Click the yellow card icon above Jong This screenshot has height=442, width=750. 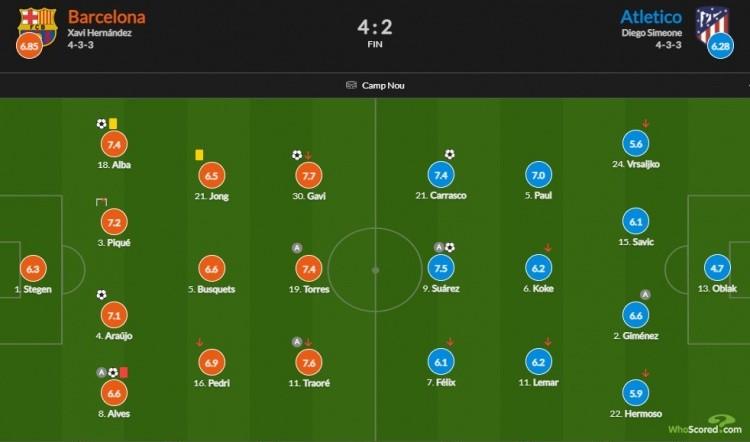click(x=199, y=155)
